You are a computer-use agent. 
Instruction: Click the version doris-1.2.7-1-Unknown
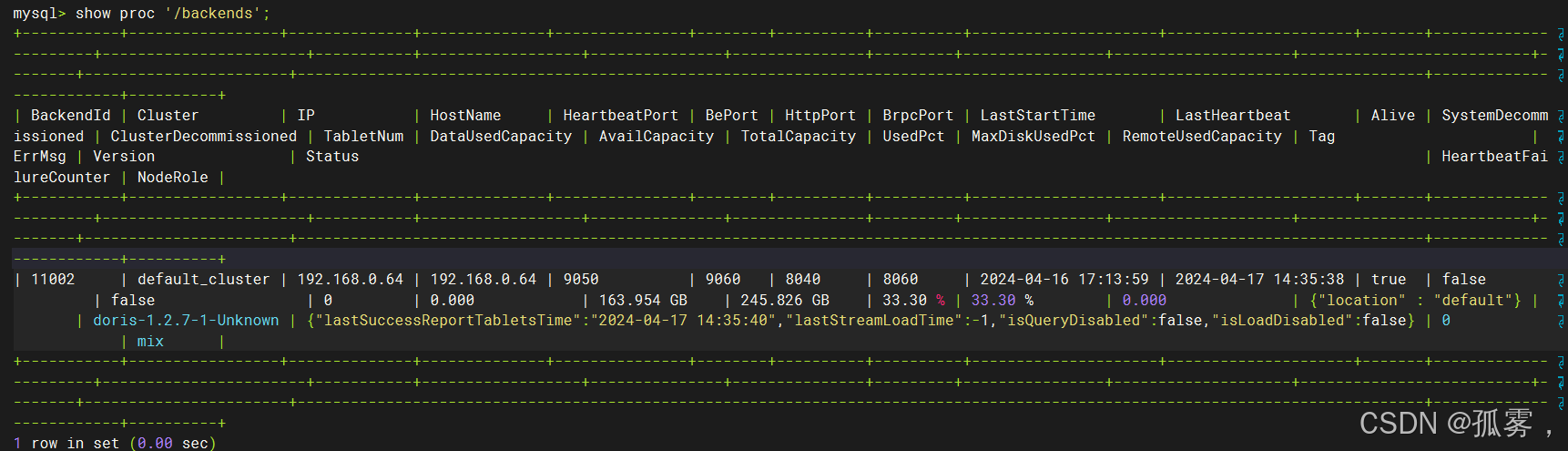click(x=186, y=321)
